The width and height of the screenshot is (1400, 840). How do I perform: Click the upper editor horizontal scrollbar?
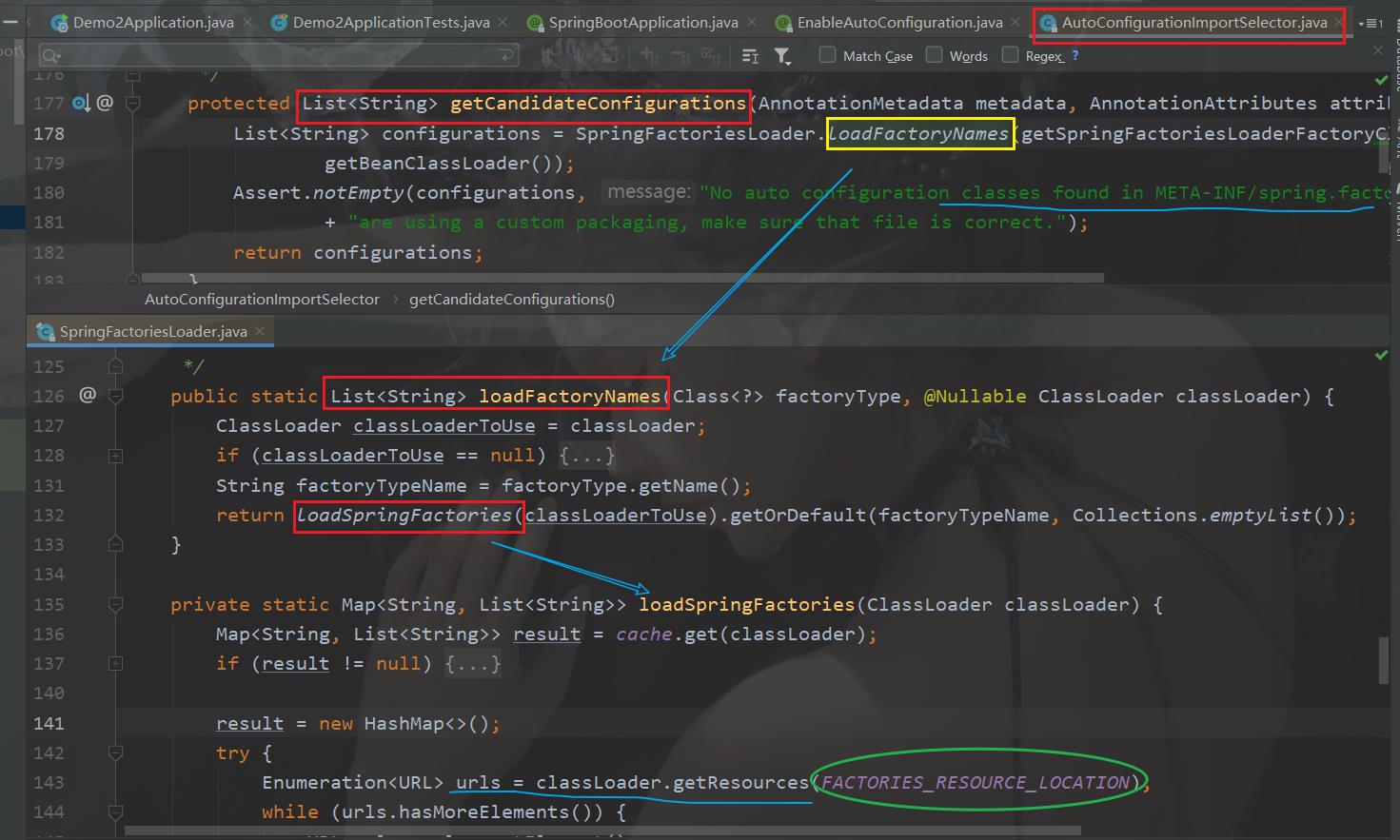tap(623, 279)
